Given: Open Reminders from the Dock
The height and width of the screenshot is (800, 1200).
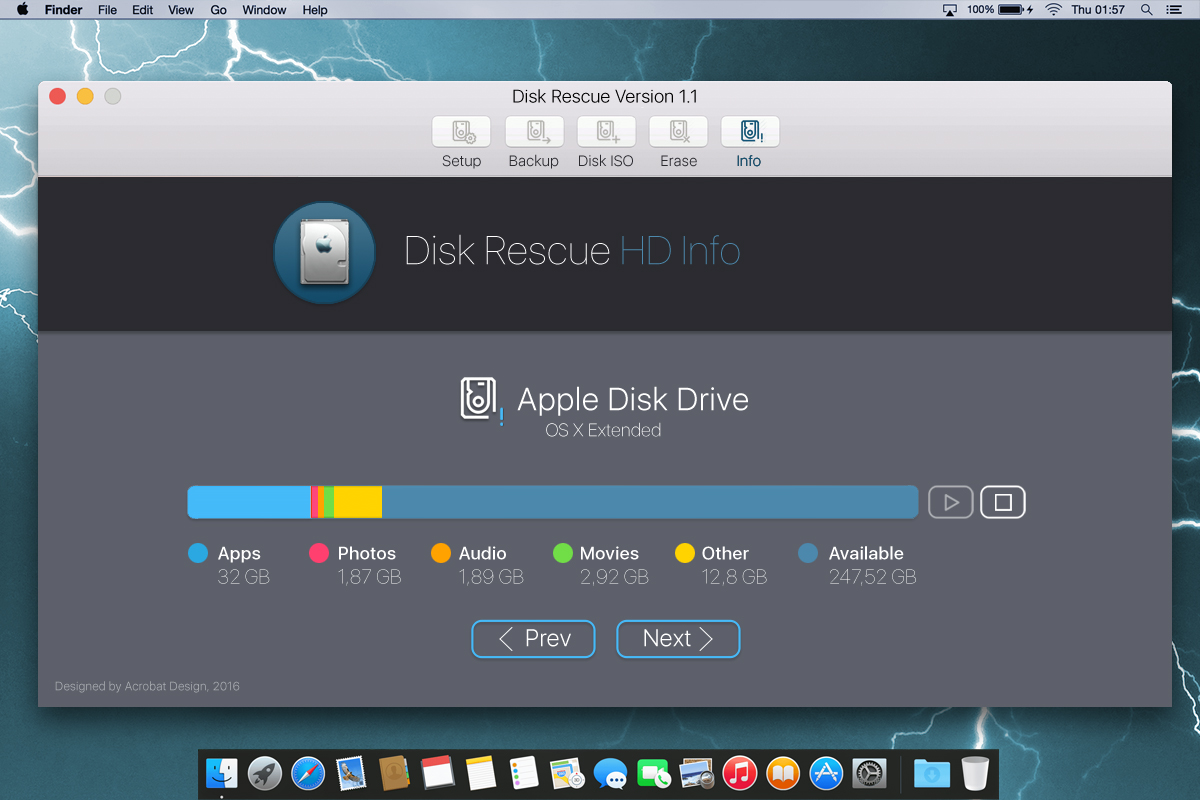Looking at the screenshot, I should [x=524, y=773].
